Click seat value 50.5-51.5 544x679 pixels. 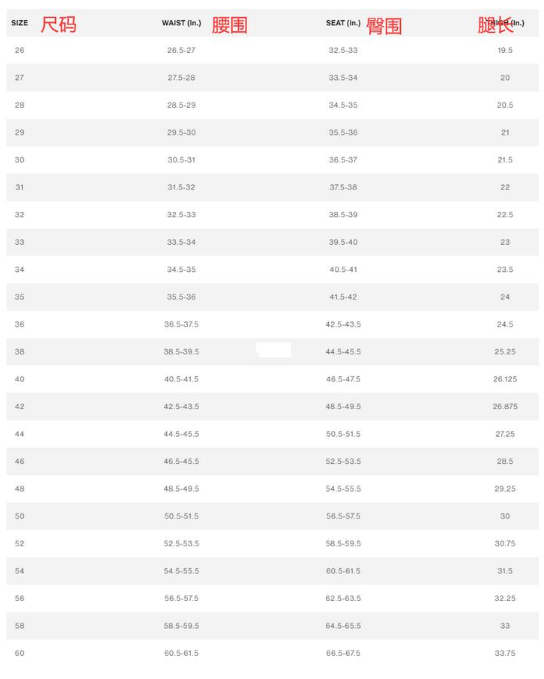click(343, 434)
